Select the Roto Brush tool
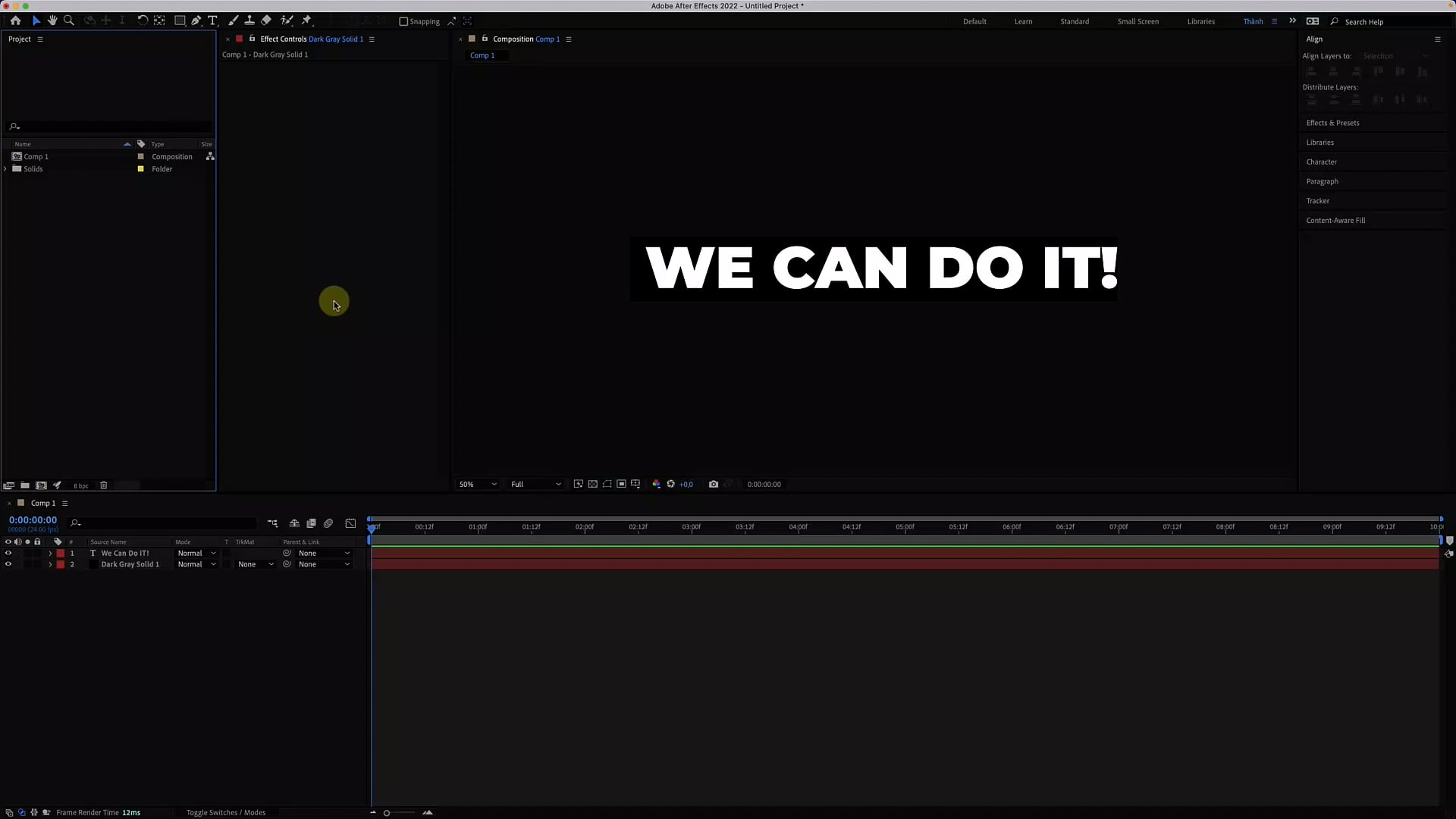This screenshot has height=819, width=1456. click(287, 20)
